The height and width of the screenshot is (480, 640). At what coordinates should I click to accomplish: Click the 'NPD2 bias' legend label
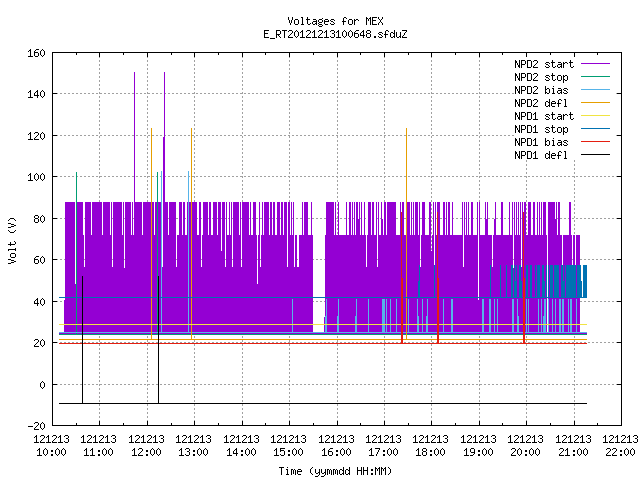[x=541, y=90]
